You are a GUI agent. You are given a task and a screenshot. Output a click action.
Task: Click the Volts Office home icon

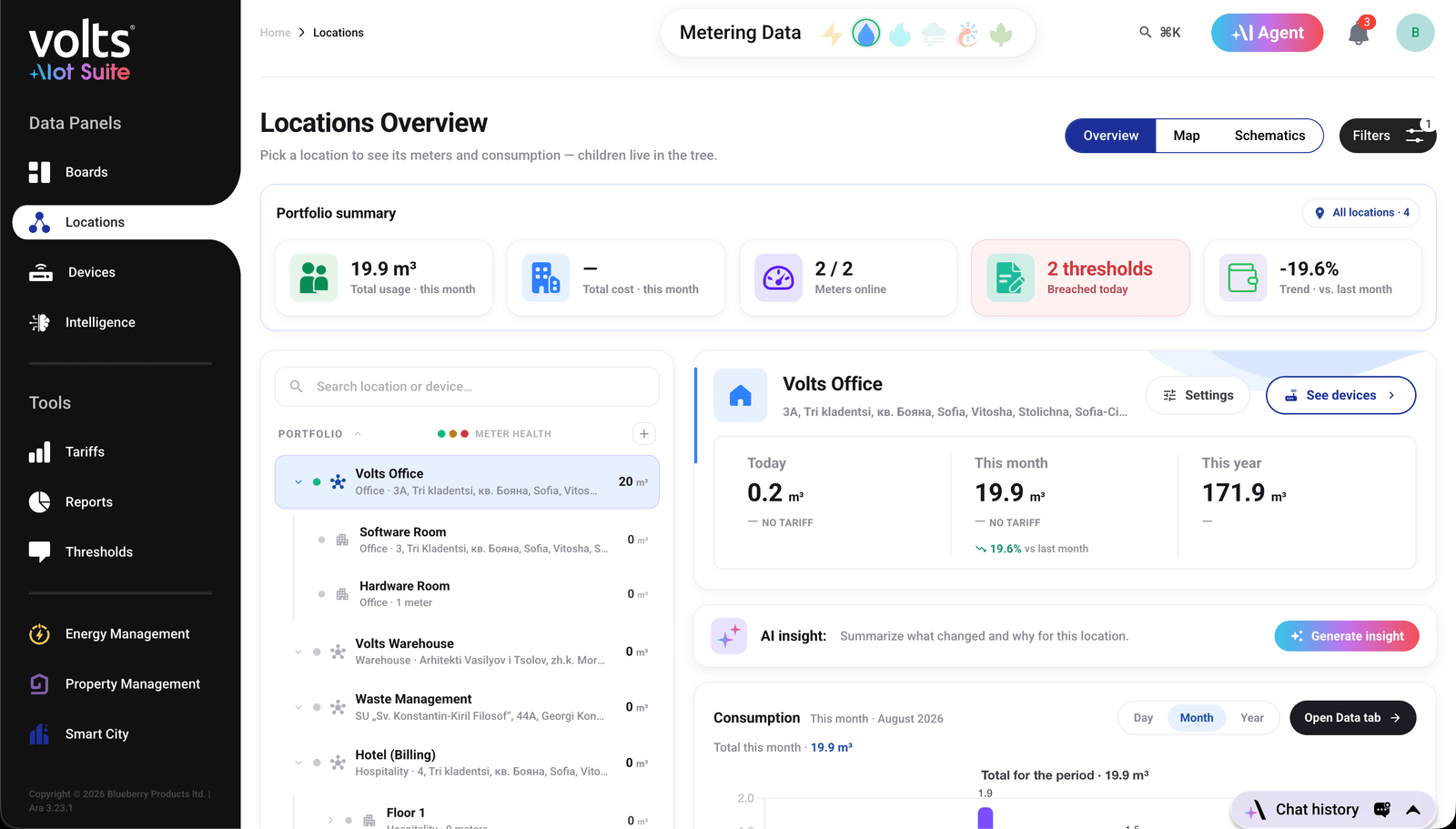(x=741, y=395)
